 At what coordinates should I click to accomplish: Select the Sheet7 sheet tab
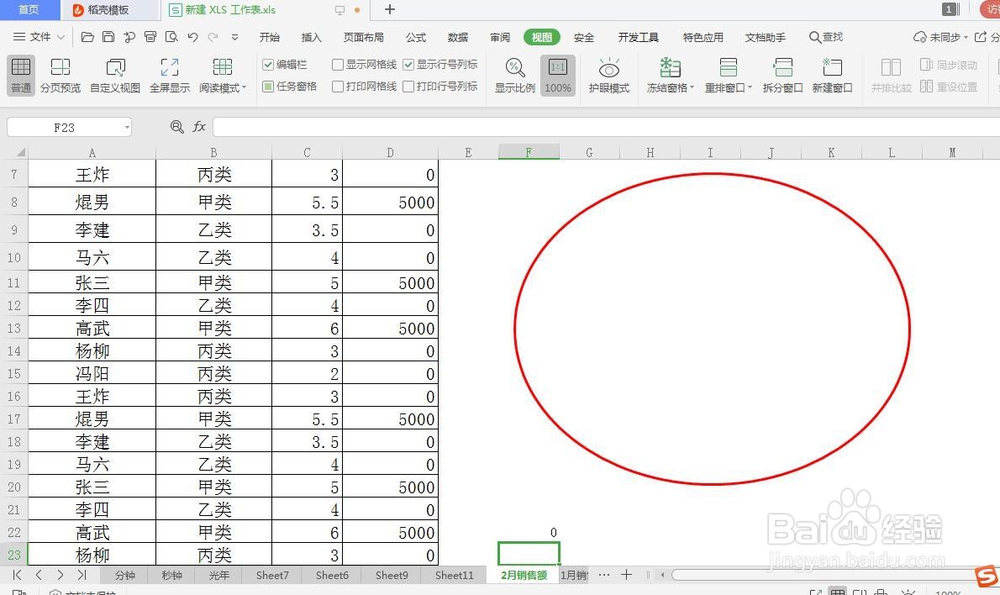(272, 575)
